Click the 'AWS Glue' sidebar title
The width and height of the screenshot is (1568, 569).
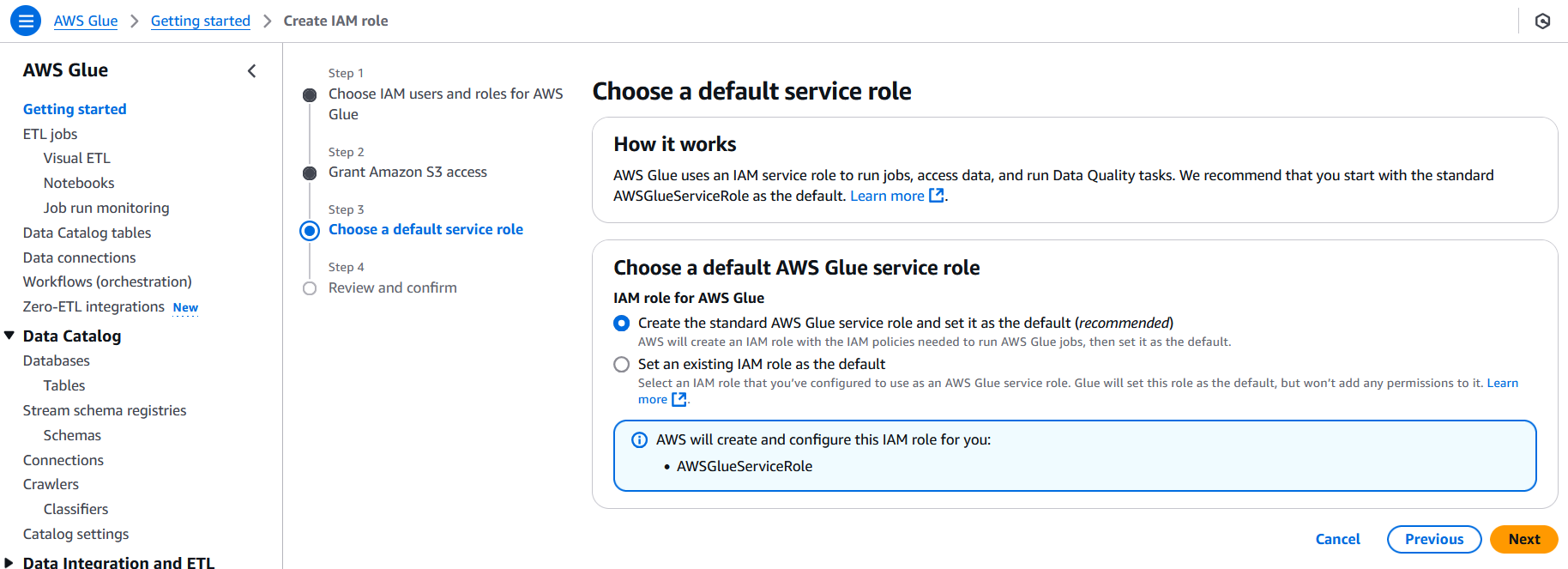[x=65, y=70]
